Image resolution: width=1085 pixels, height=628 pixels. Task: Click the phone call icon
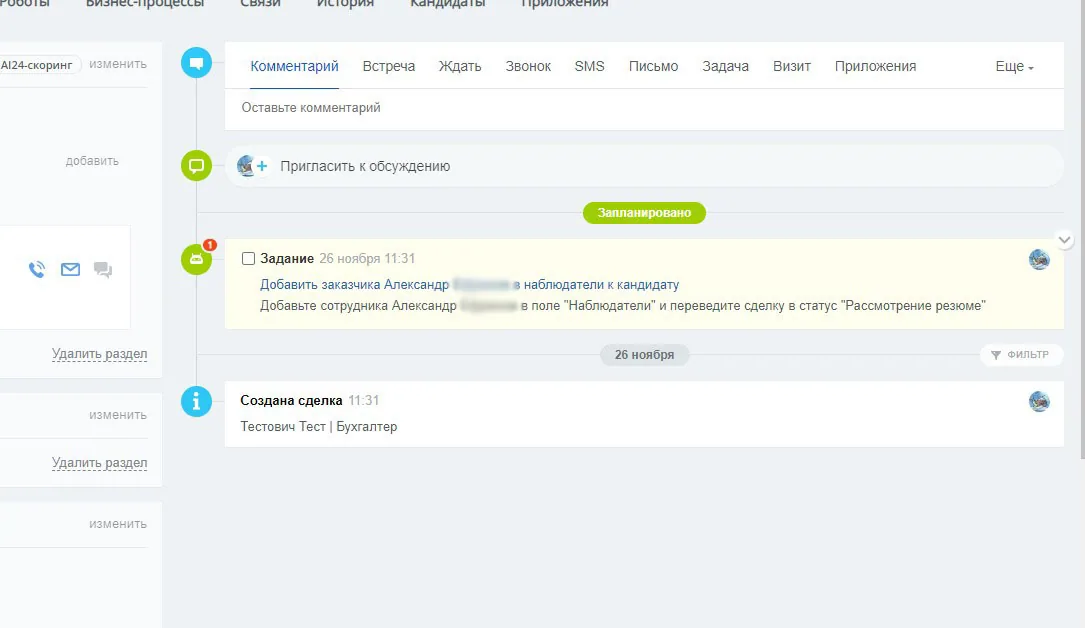click(x=37, y=269)
